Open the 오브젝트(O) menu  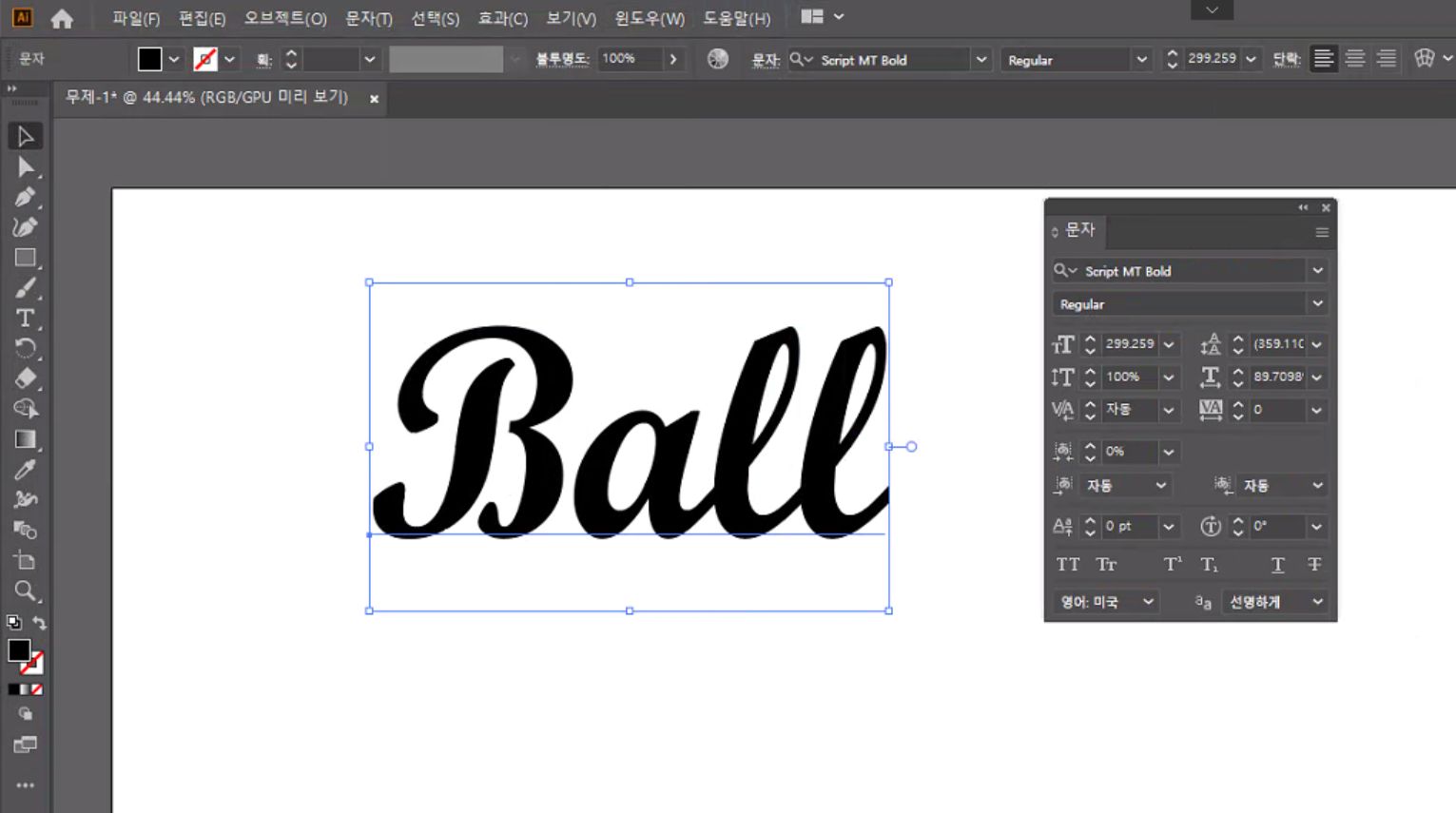285,18
